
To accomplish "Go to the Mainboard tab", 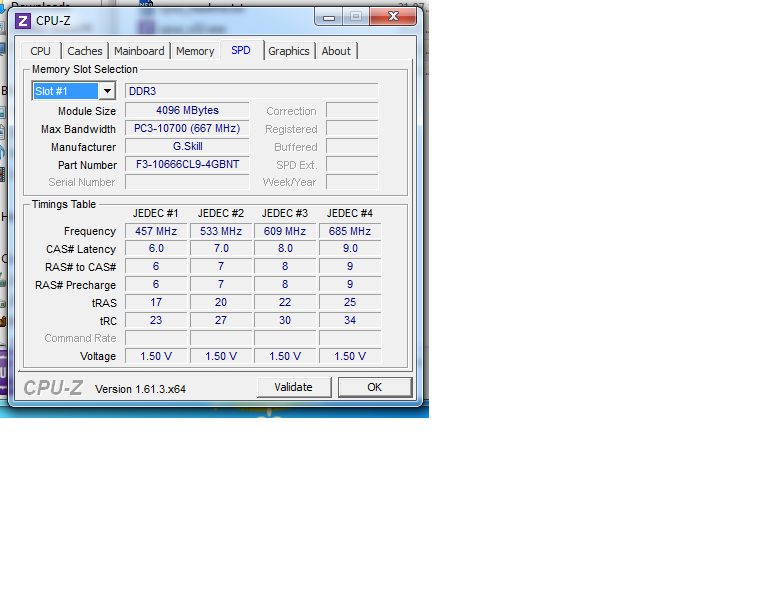I will point(139,51).
